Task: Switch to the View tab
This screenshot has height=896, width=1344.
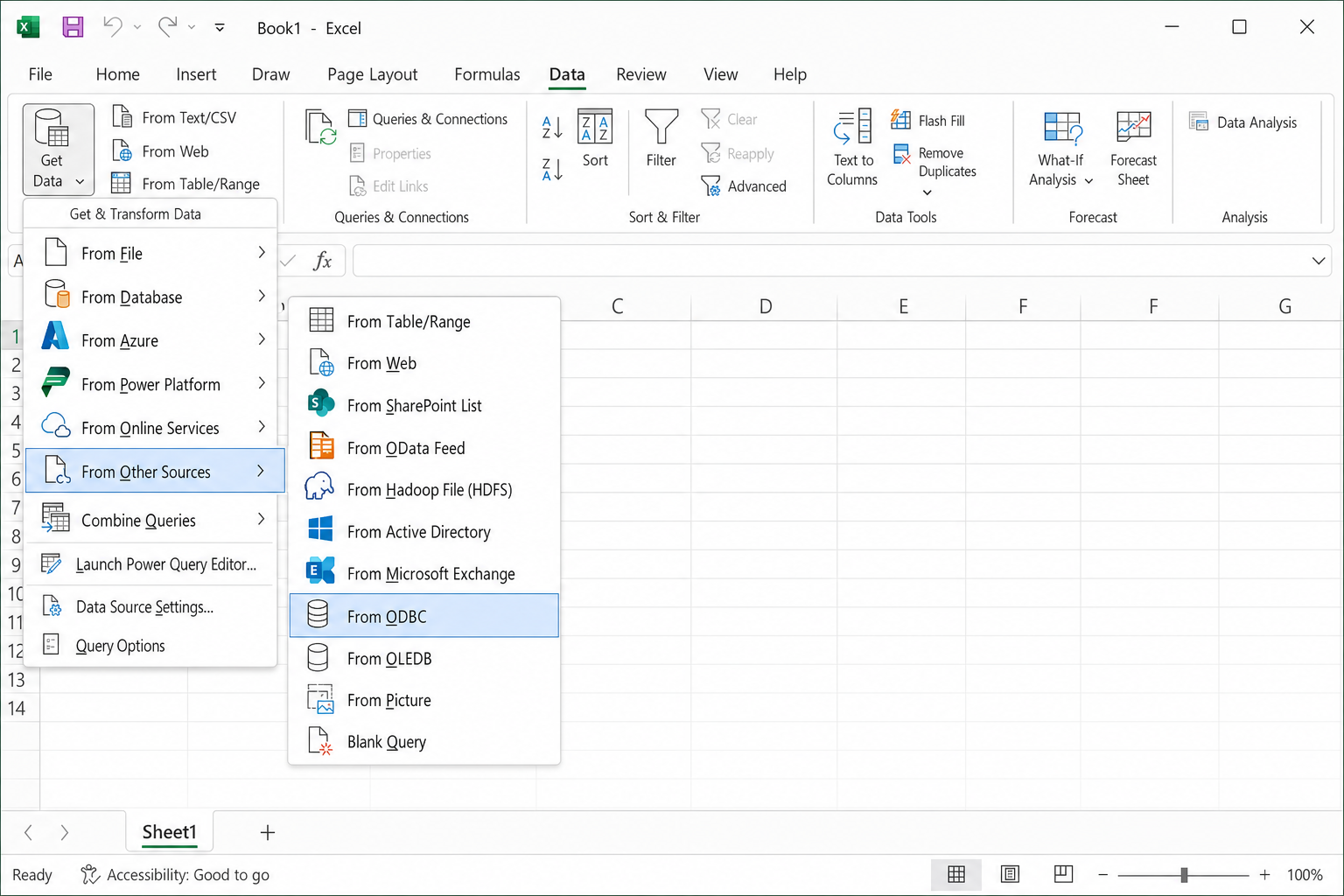Action: [x=721, y=74]
